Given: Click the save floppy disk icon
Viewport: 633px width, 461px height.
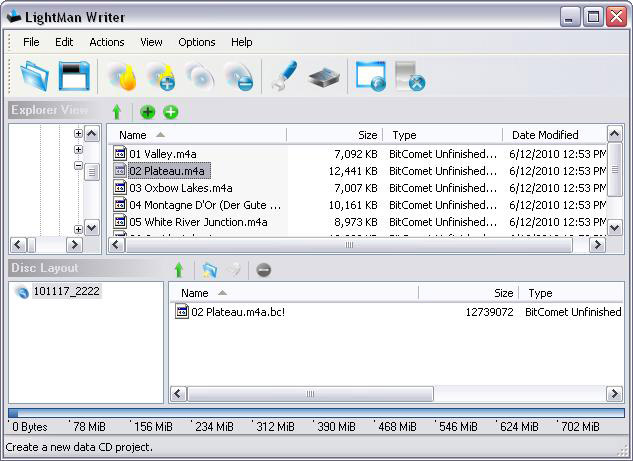Looking at the screenshot, I should (x=74, y=76).
